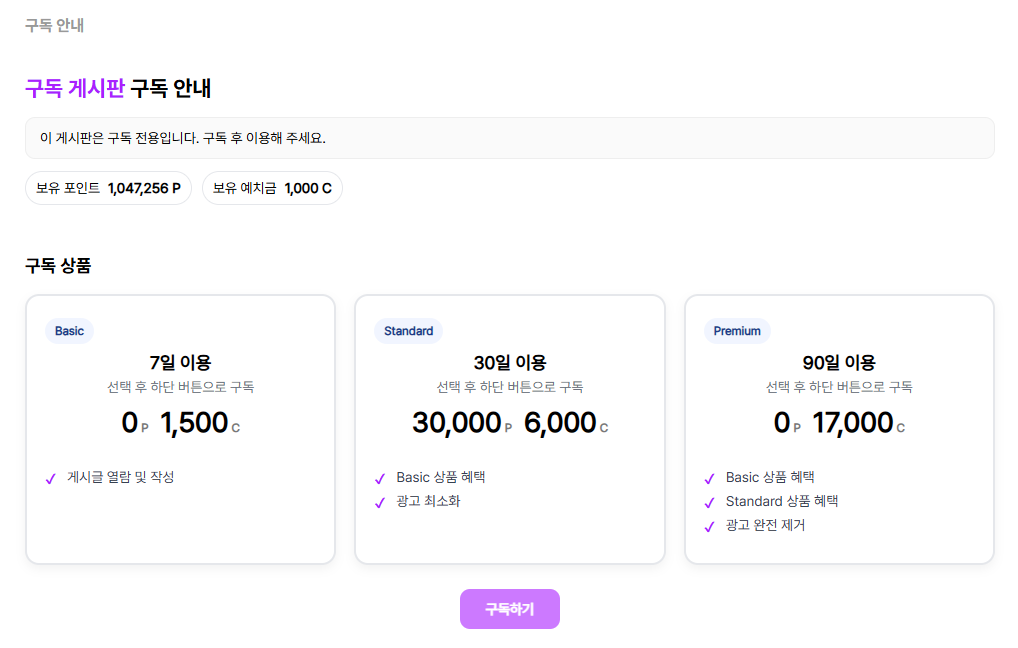Click checkmark beside Basic 상품 혜택 in Standard card
Image resolution: width=1018 pixels, height=648 pixels.
click(x=380, y=479)
